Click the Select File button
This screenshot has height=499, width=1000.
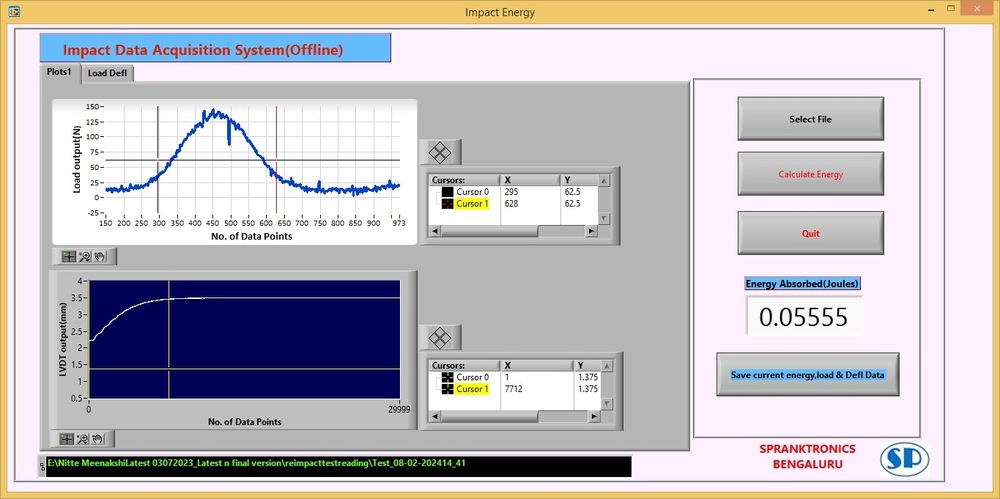811,119
